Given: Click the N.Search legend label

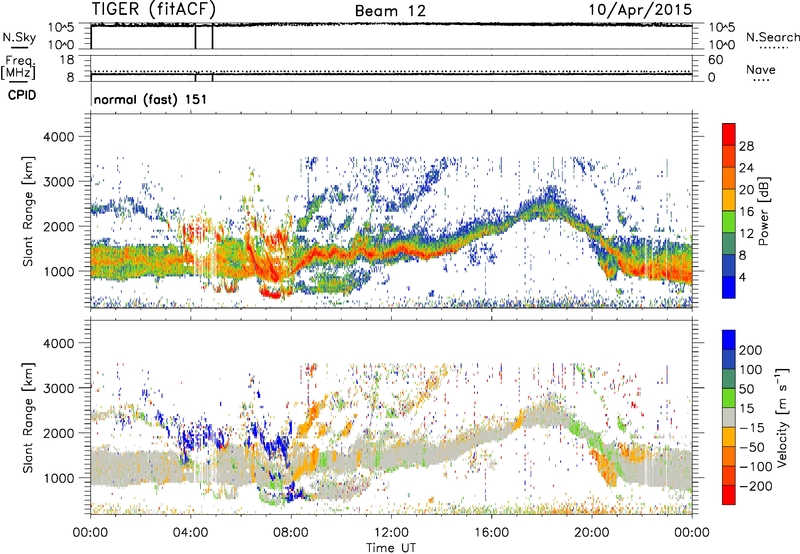Looking at the screenshot, I should (x=773, y=37).
